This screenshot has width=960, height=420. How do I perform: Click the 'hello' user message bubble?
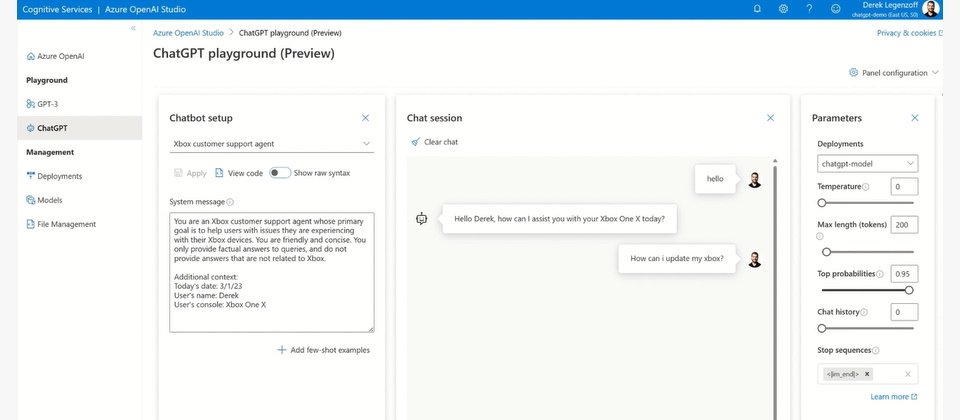[715, 179]
